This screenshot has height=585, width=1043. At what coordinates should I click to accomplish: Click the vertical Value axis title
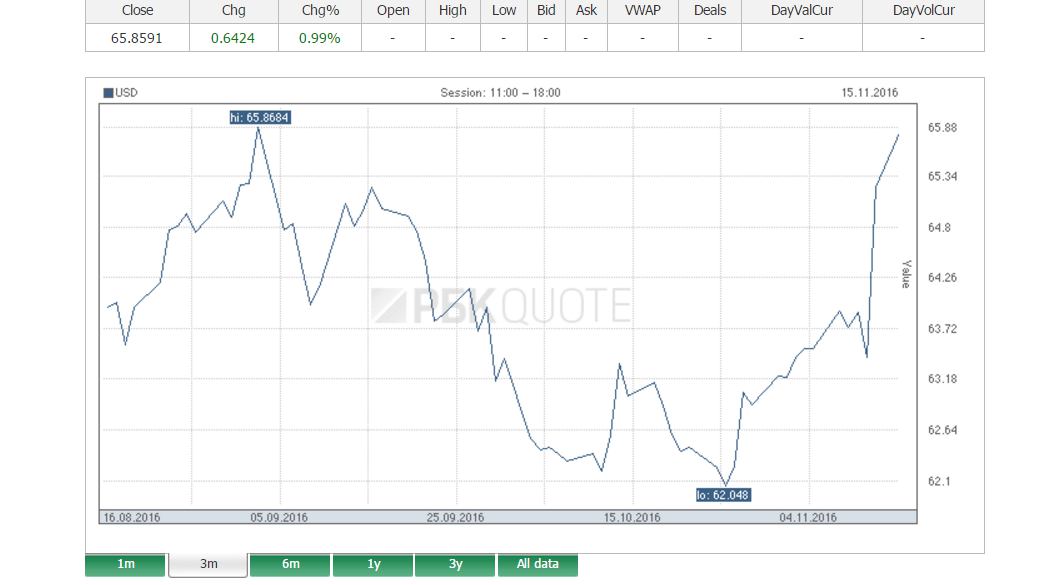click(x=906, y=274)
